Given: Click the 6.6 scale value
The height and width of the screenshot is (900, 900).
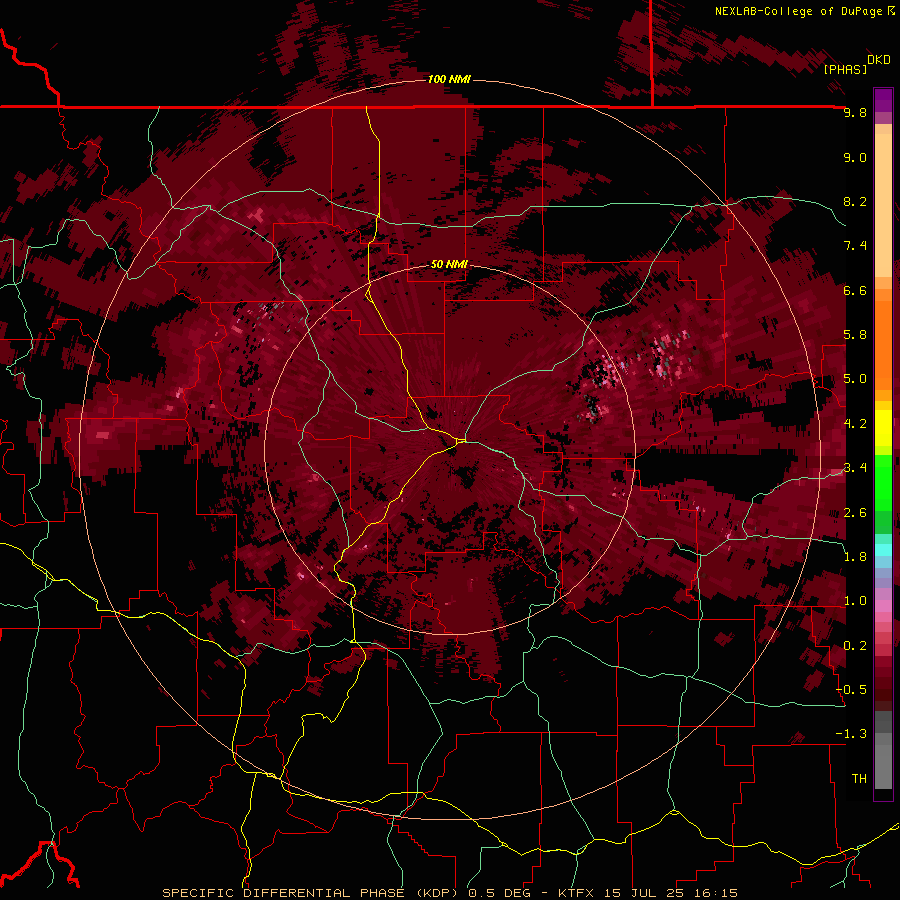Looking at the screenshot, I should pyautogui.click(x=855, y=290).
